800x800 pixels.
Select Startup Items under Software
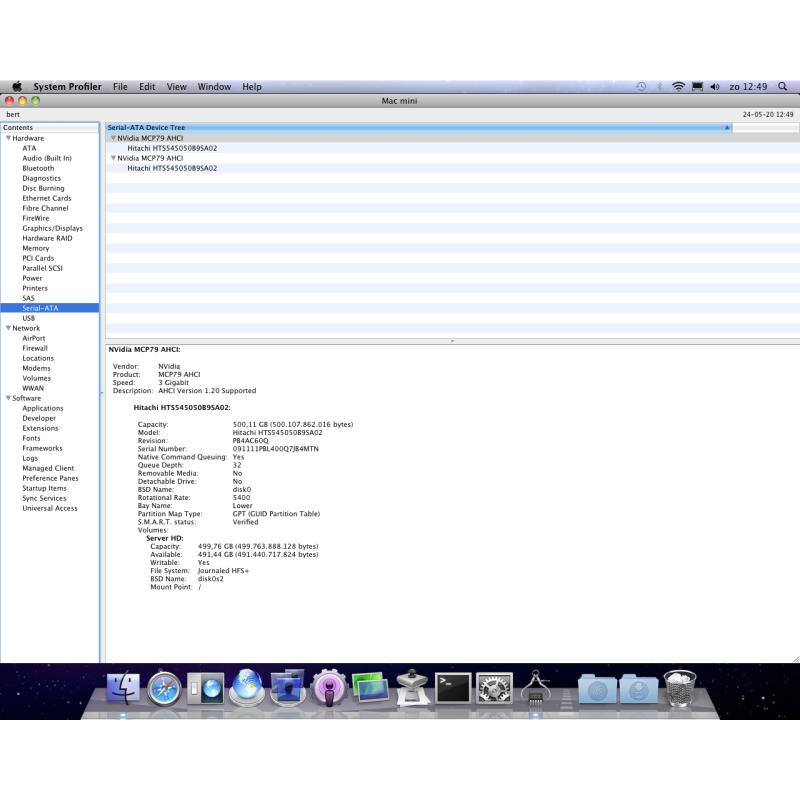[44, 488]
